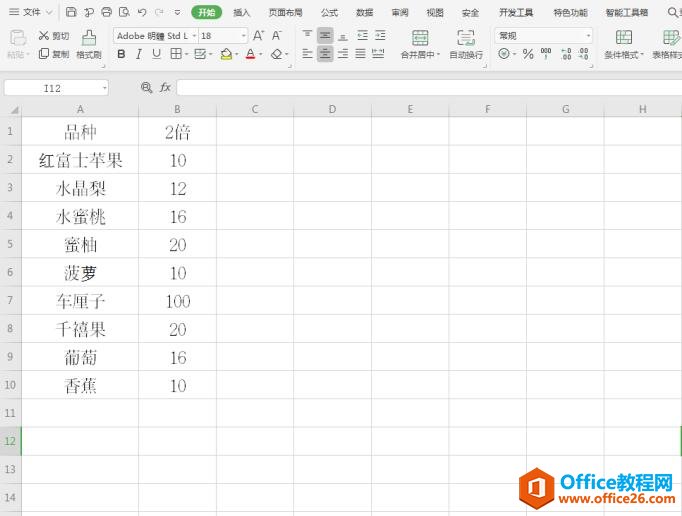Apply red font color to text

pos(251,54)
